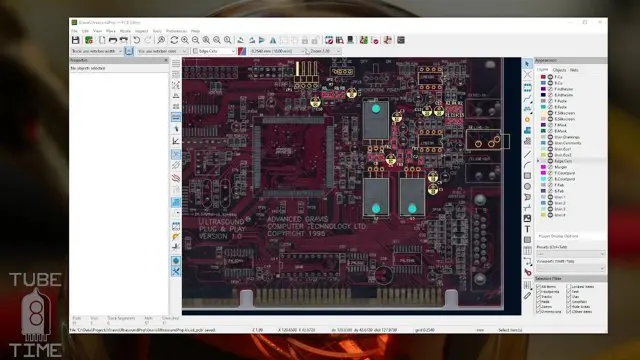This screenshot has height=360, width=640.
Task: Toggle the Zones selection filter checkbox
Action: coord(538,307)
